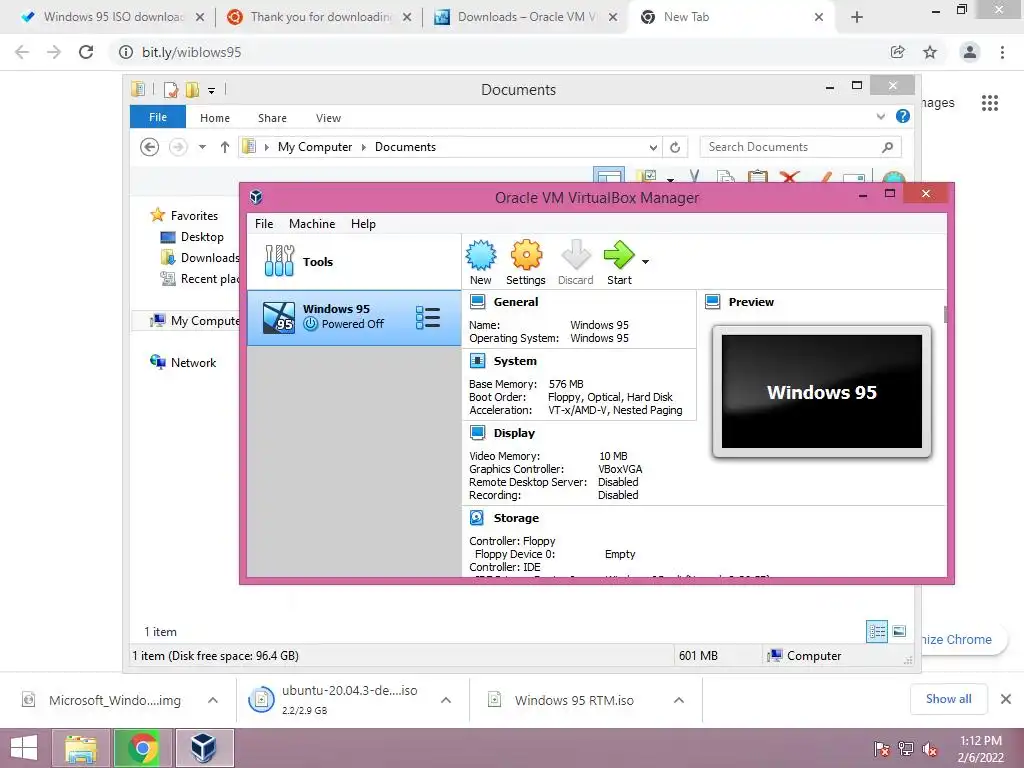The width and height of the screenshot is (1024, 768).
Task: Open the Start button dropdown arrow
Action: click(x=645, y=262)
